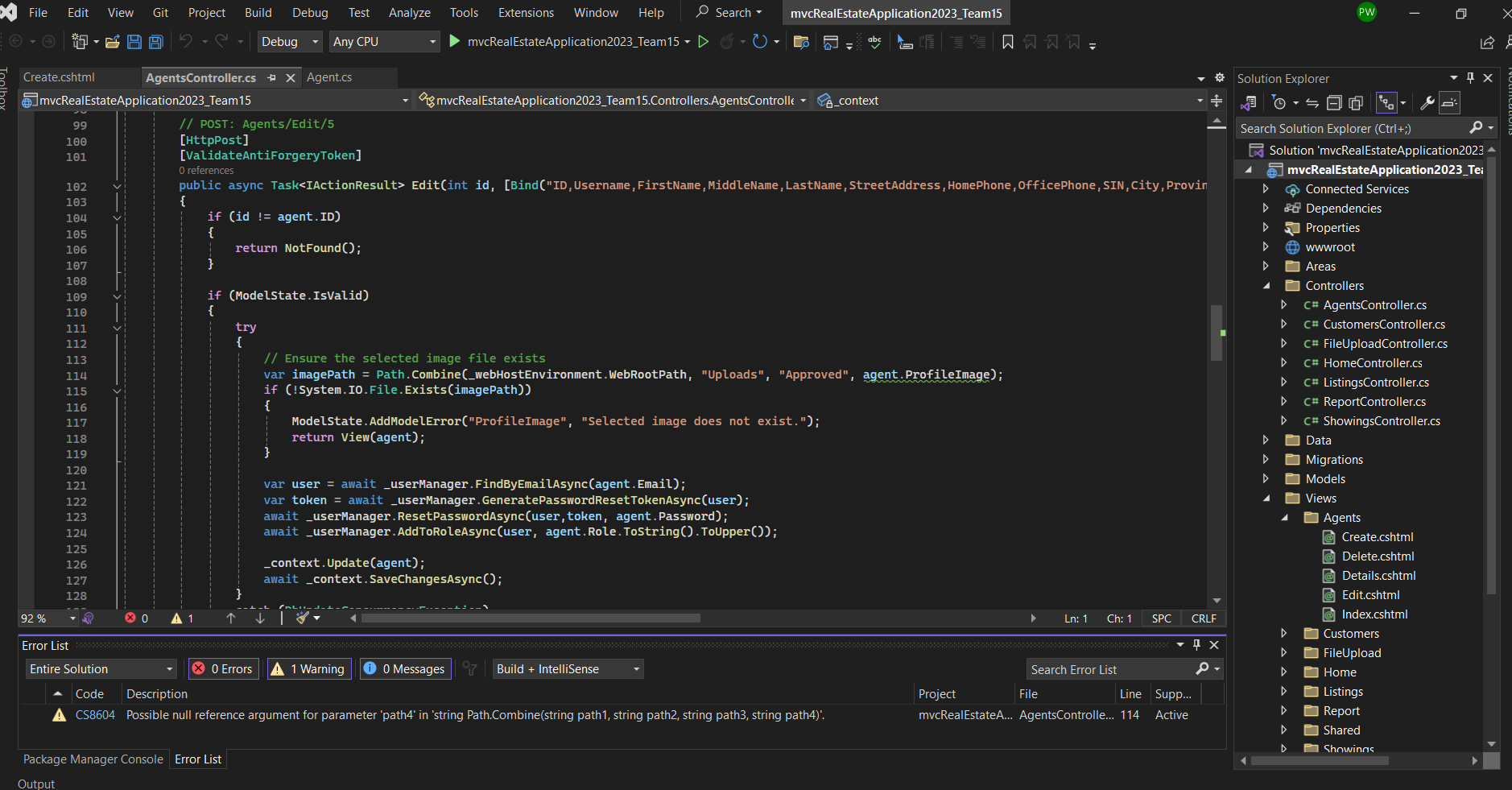Open the Extensions menu
Image resolution: width=1512 pixels, height=790 pixels.
526,13
